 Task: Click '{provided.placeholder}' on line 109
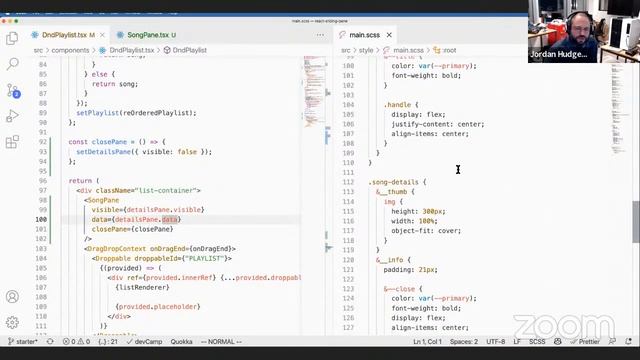[158, 307]
